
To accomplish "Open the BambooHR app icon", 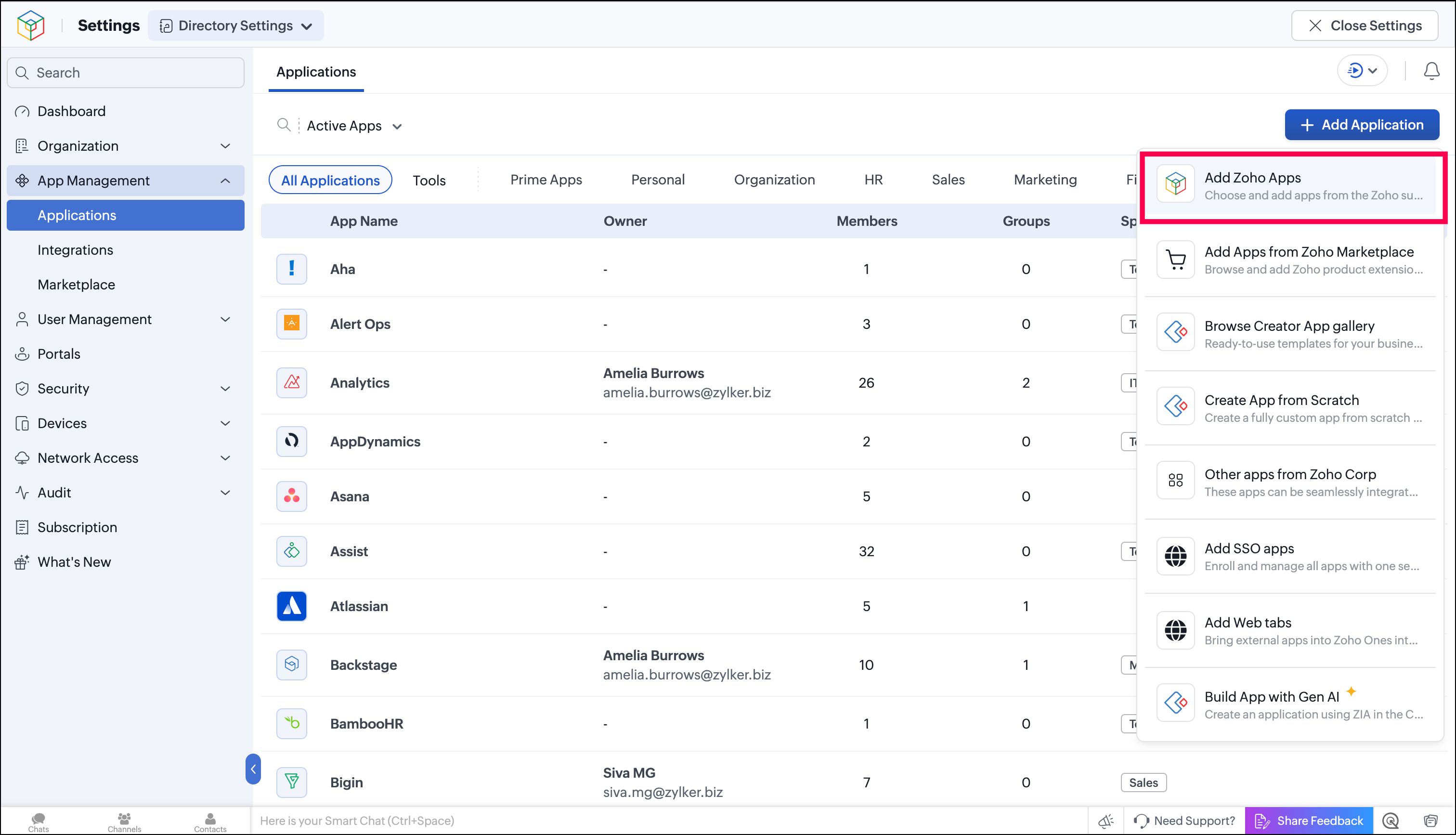I will tap(292, 723).
